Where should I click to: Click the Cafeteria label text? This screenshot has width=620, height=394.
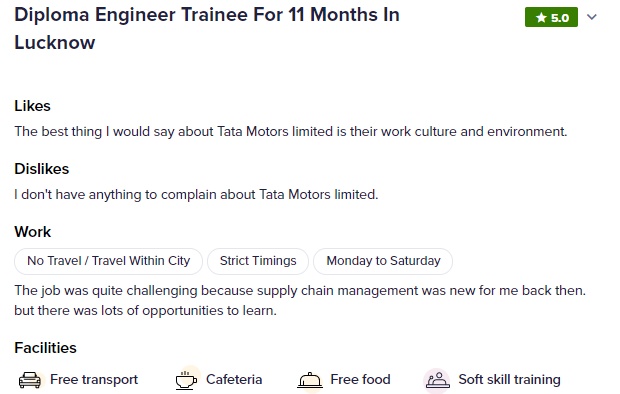coord(234,379)
